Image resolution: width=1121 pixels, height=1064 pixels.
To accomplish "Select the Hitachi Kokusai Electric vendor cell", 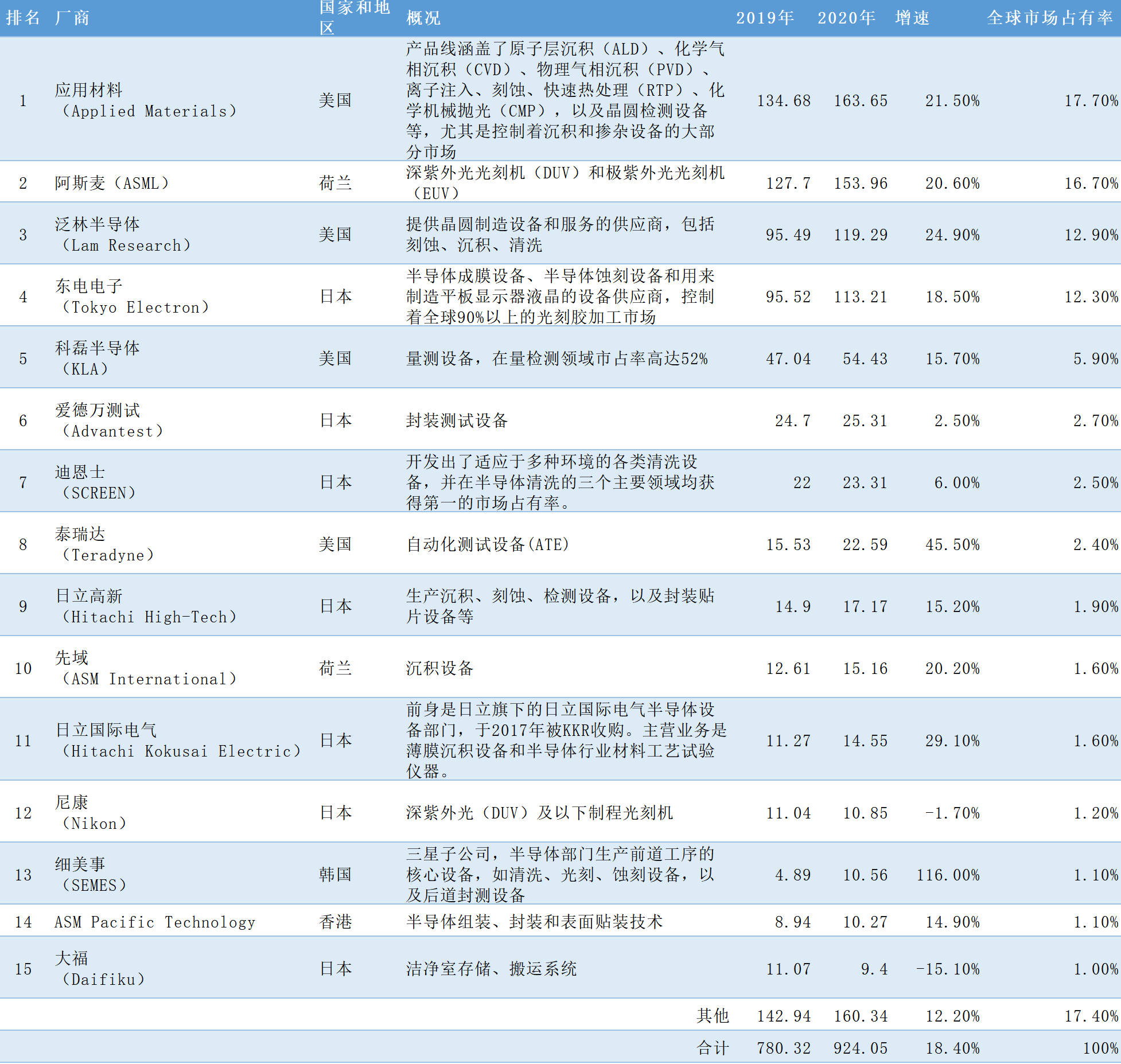I will pyautogui.click(x=178, y=740).
